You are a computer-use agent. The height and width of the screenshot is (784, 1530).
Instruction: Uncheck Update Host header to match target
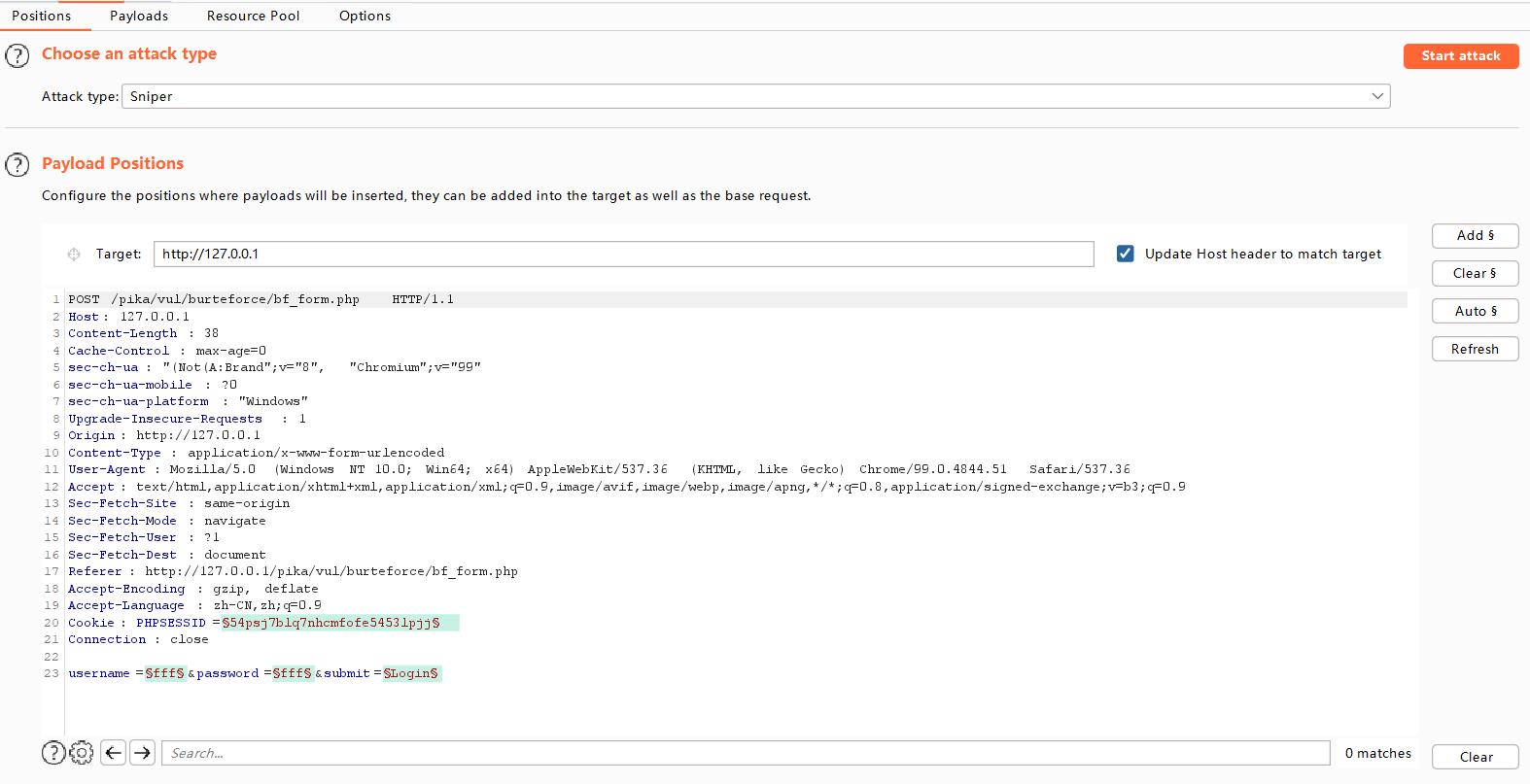pos(1125,254)
